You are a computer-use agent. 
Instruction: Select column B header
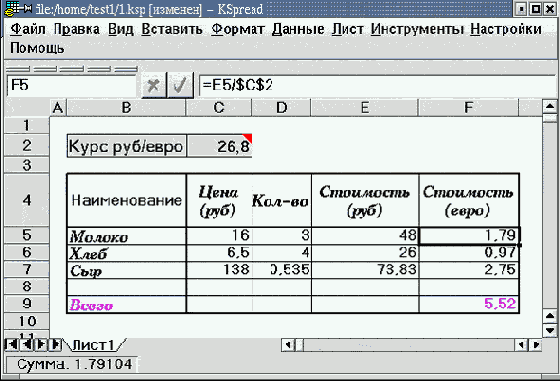126,108
